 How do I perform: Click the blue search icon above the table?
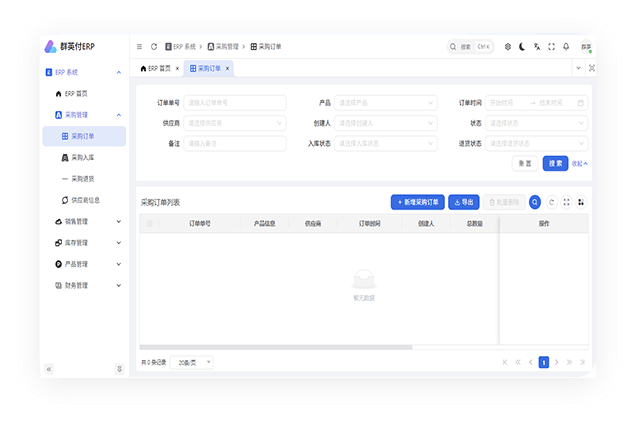pos(535,202)
